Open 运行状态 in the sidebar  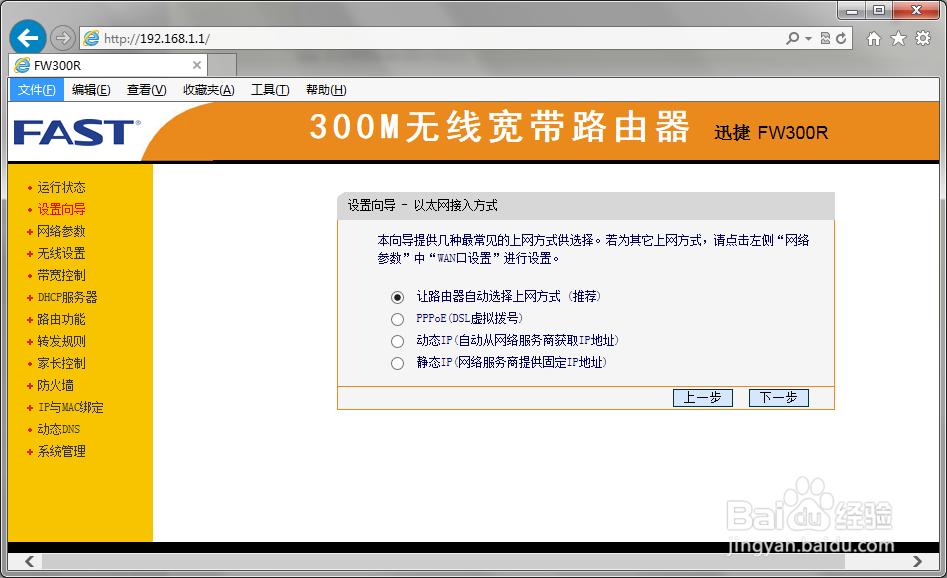pos(61,187)
